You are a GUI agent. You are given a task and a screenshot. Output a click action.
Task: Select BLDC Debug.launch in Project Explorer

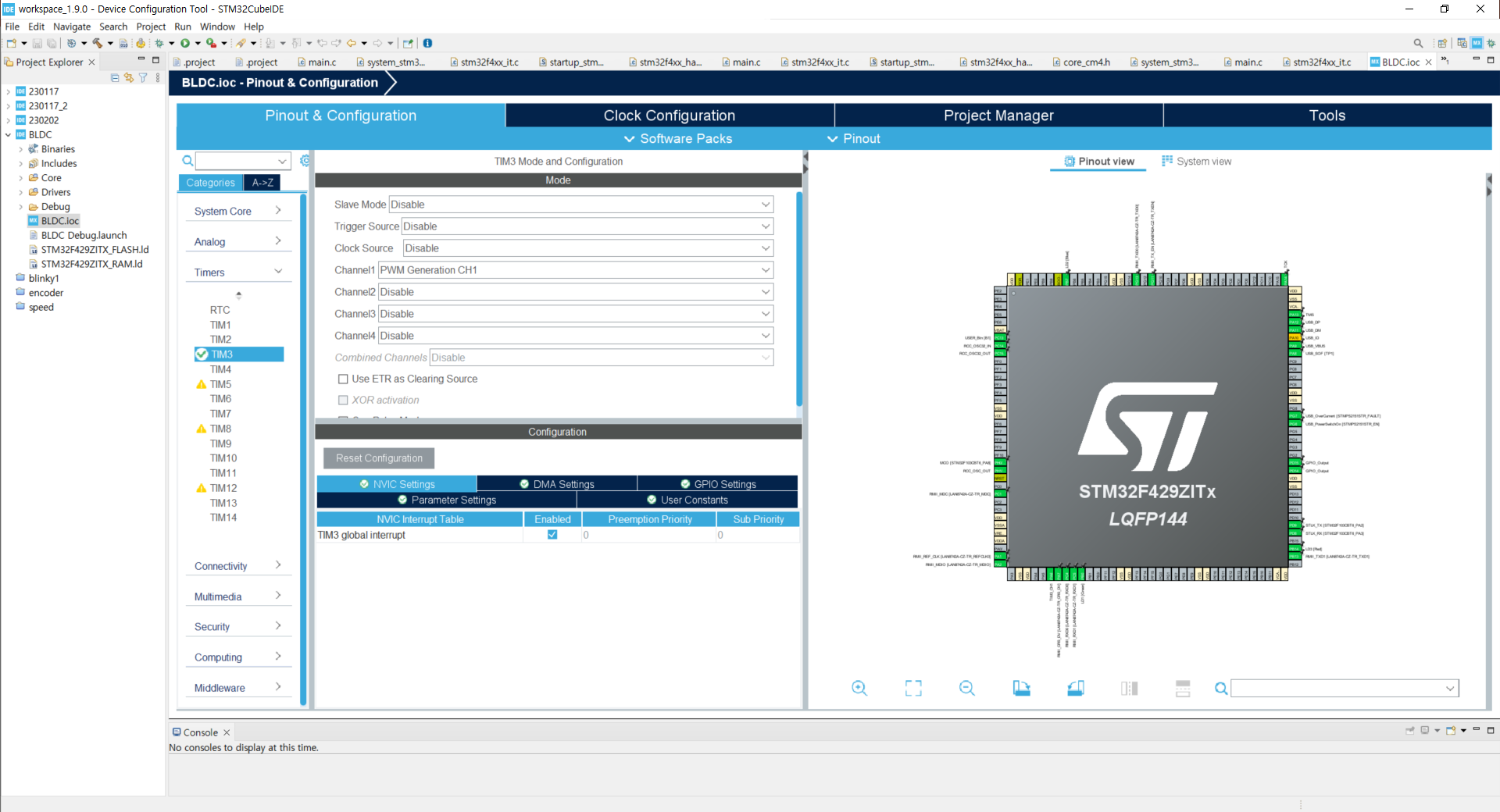(84, 235)
